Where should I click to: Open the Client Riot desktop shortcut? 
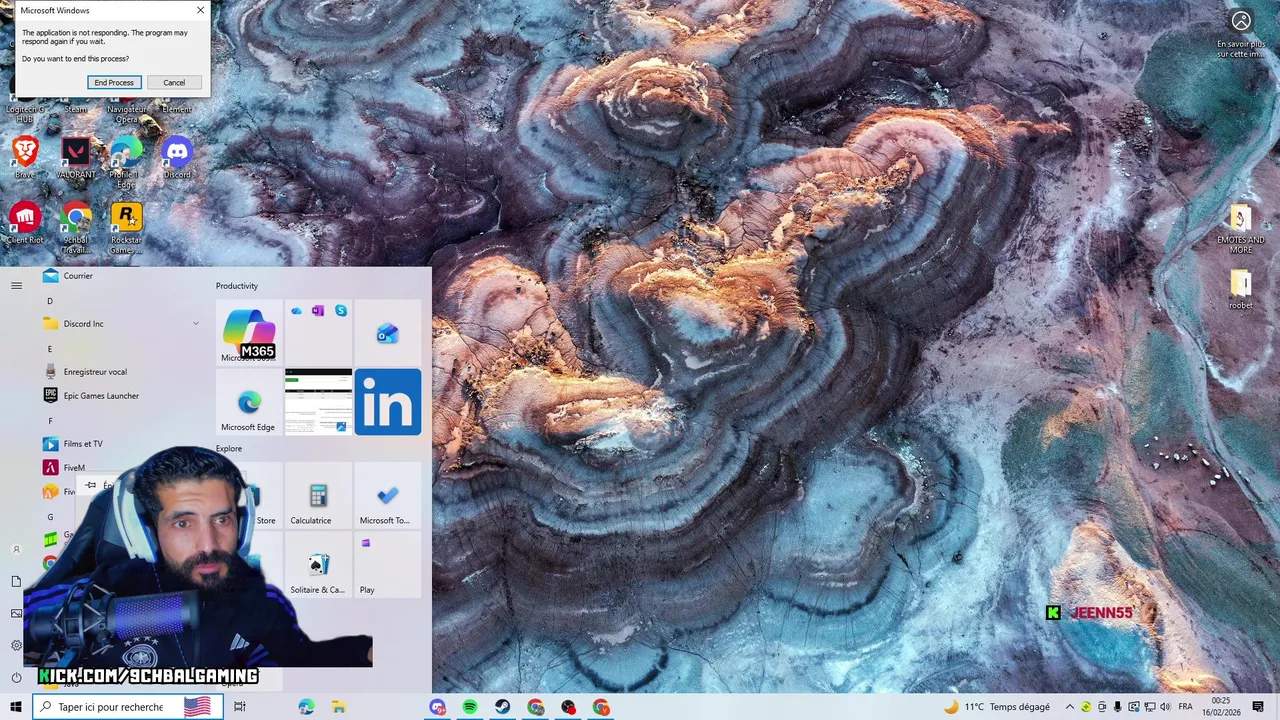tap(25, 223)
